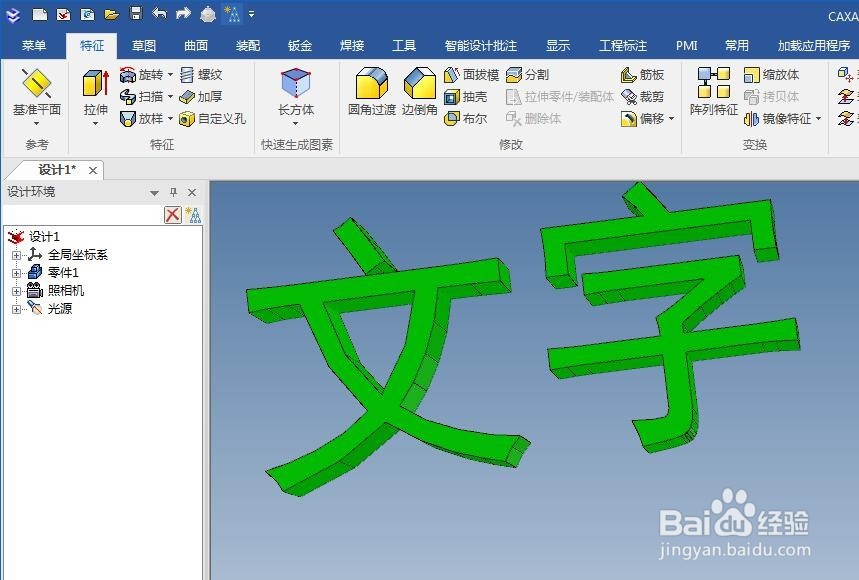Viewport: 859px width, 580px height.
Task: Select the Boolean (布尔) operation icon
Action: pos(466,119)
